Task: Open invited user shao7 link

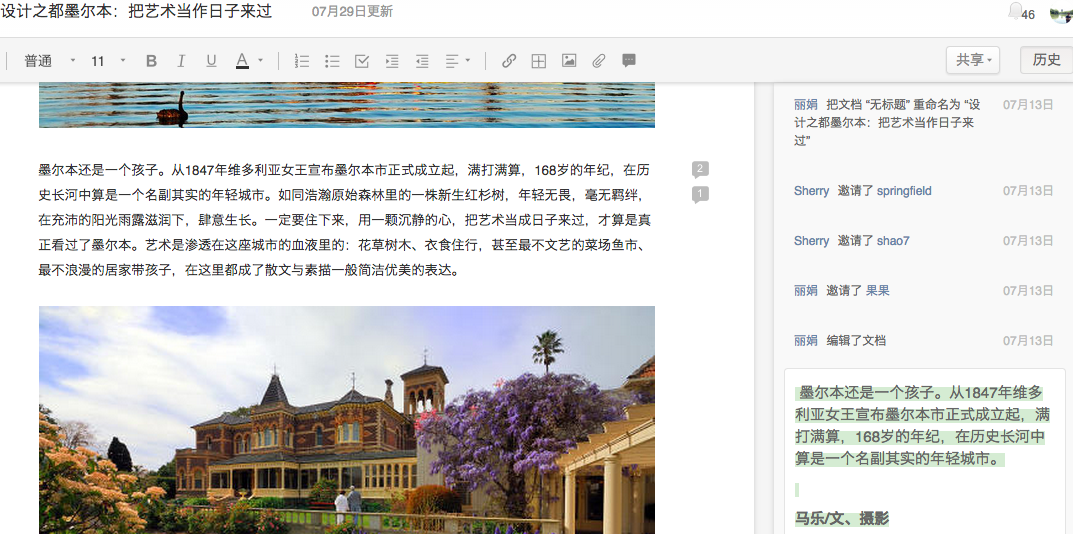Action: click(893, 241)
